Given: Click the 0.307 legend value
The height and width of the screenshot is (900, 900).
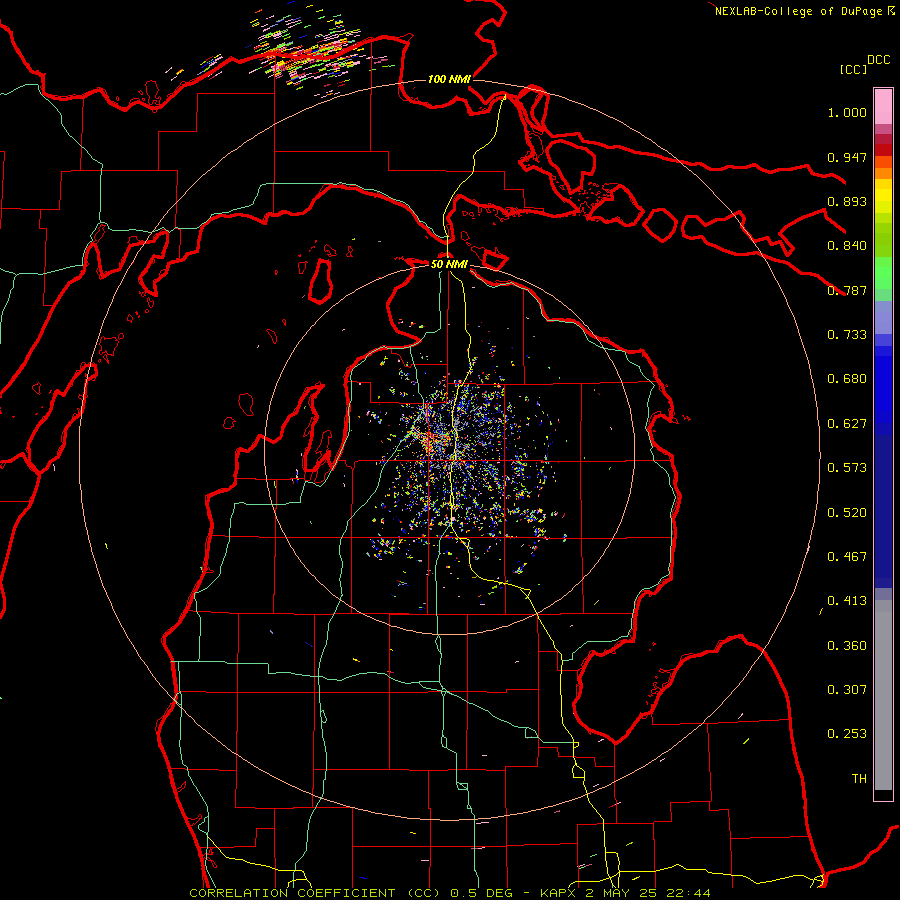Looking at the screenshot, I should [x=847, y=690].
